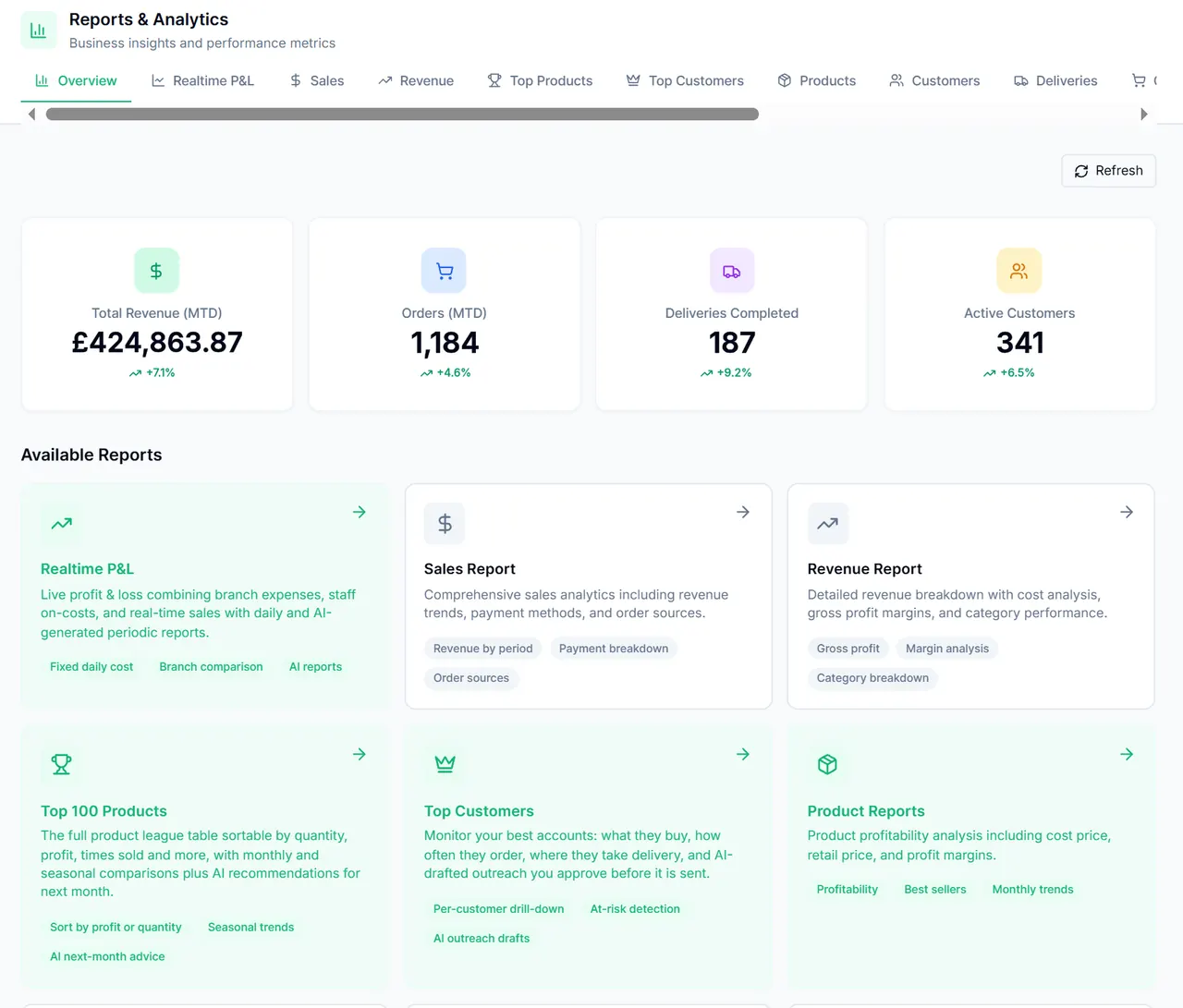Click the Refresh button
Screen dimensions: 1183x1008
tap(1108, 171)
